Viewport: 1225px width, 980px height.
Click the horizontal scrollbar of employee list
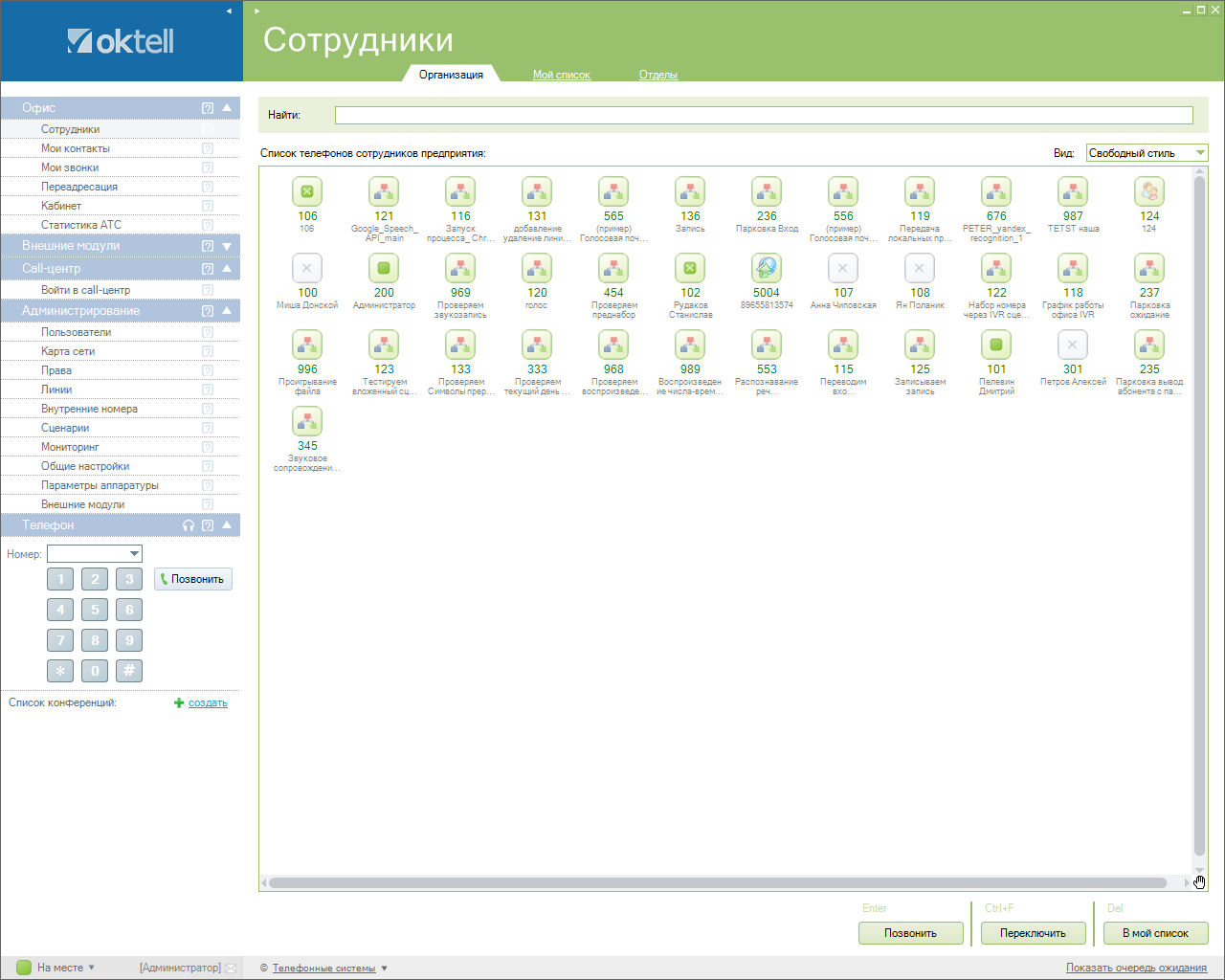(718, 882)
